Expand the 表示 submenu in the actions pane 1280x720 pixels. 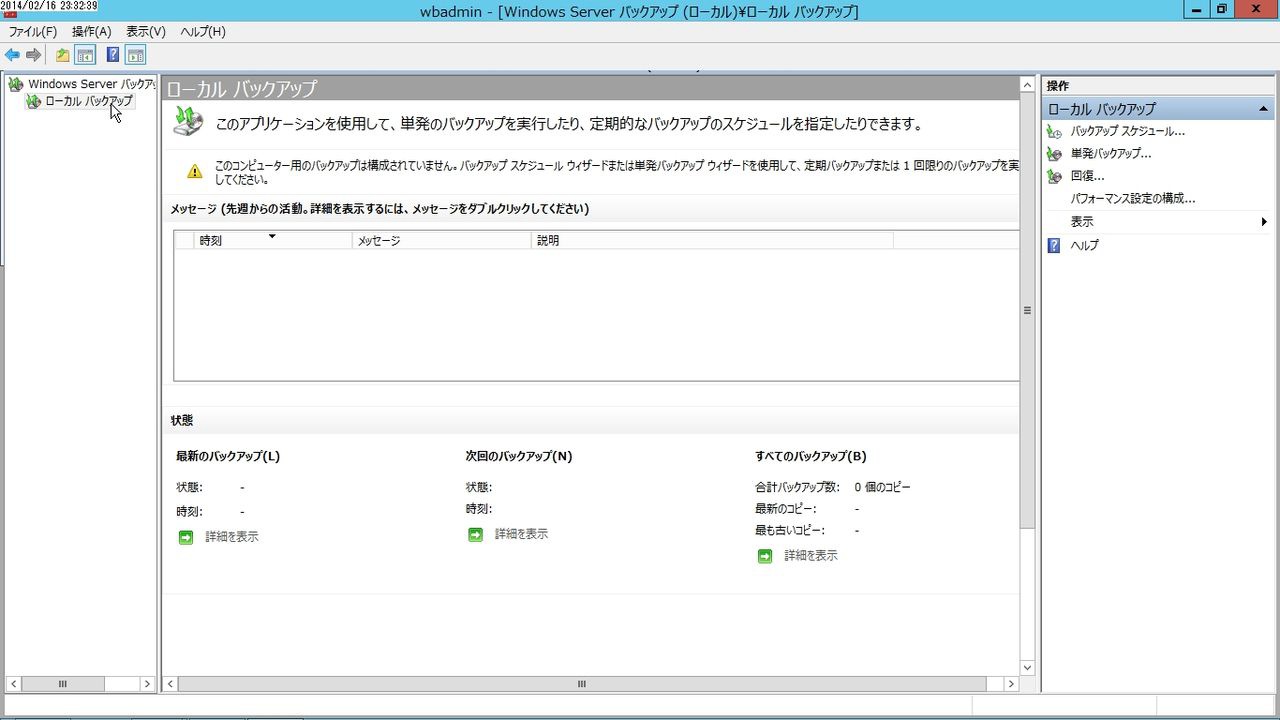[x=1156, y=222]
